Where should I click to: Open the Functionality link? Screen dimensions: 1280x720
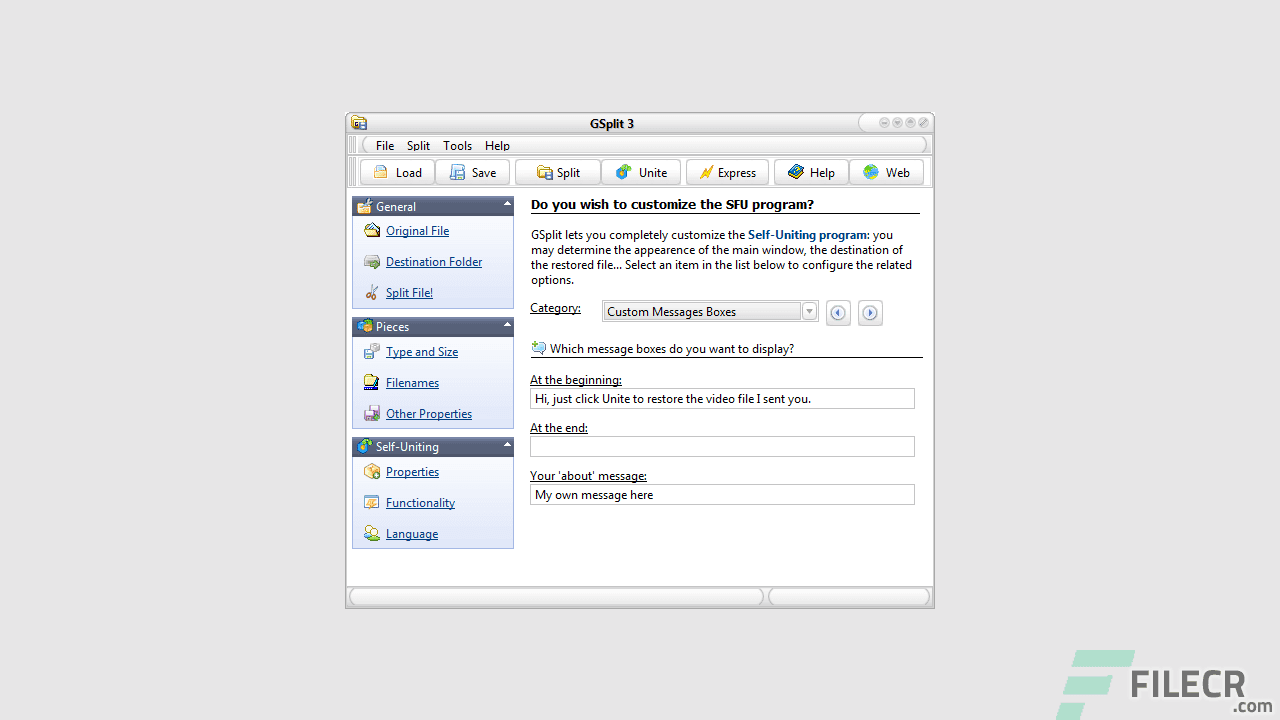(x=420, y=503)
